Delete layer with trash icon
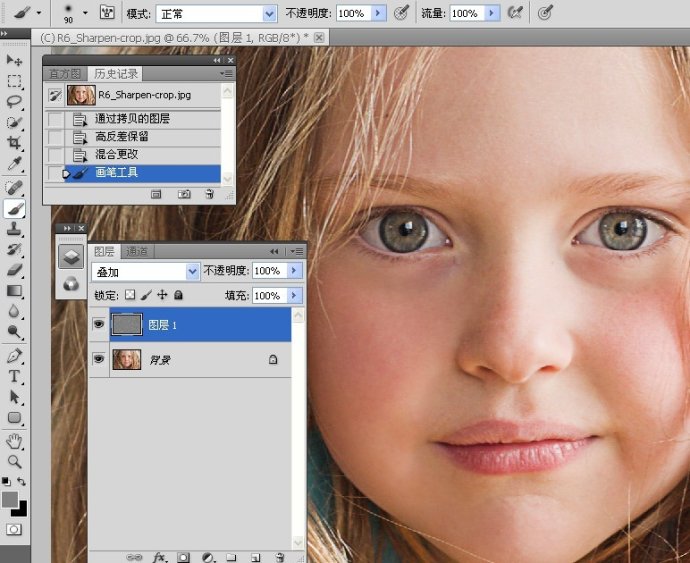Screen dimensions: 690x563 [x=279, y=557]
